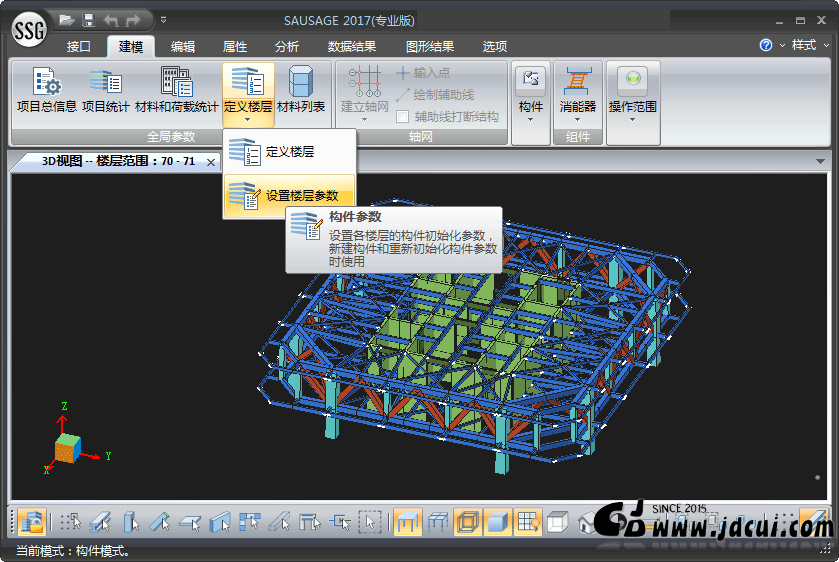Select the 3D视图 楼层范围 70-71 document tab
The image size is (839, 562).
(x=118, y=161)
